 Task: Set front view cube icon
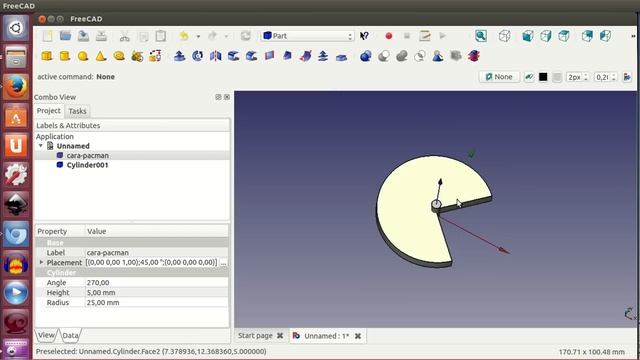click(x=528, y=36)
